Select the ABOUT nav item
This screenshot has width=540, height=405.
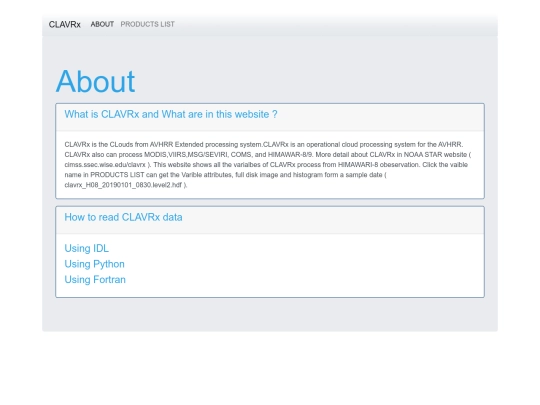(x=102, y=24)
